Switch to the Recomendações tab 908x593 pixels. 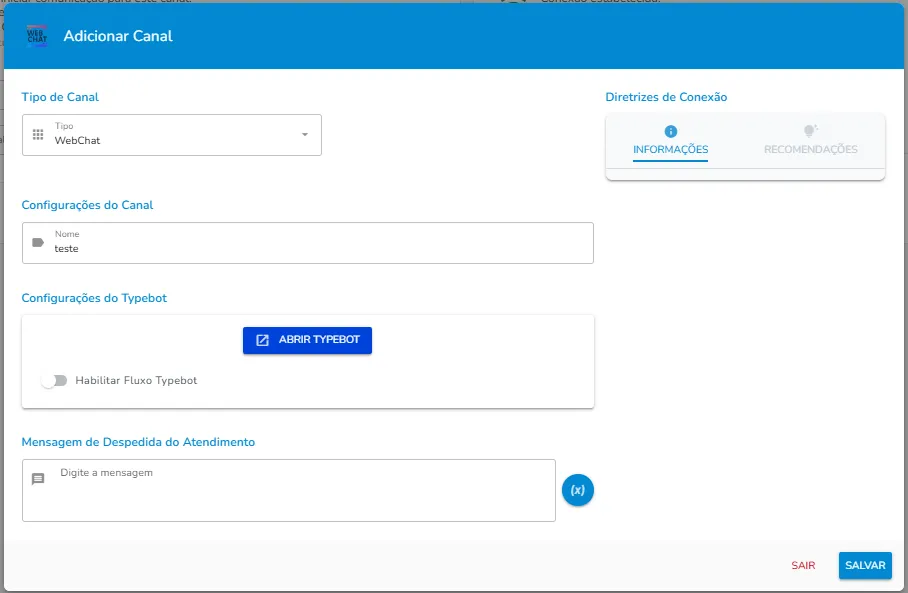pos(811,142)
